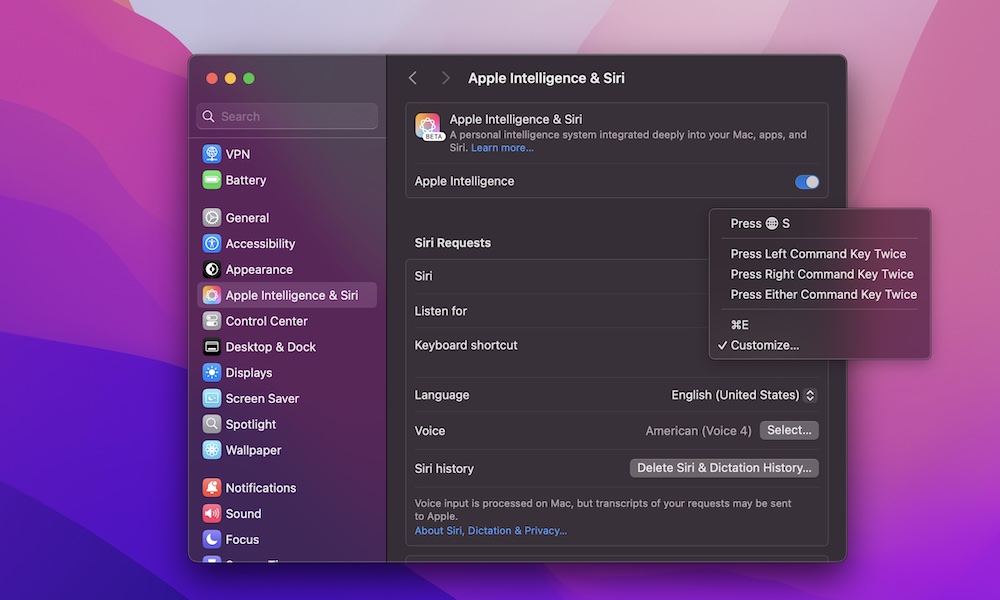Click the Select... button for Voice

(x=788, y=430)
